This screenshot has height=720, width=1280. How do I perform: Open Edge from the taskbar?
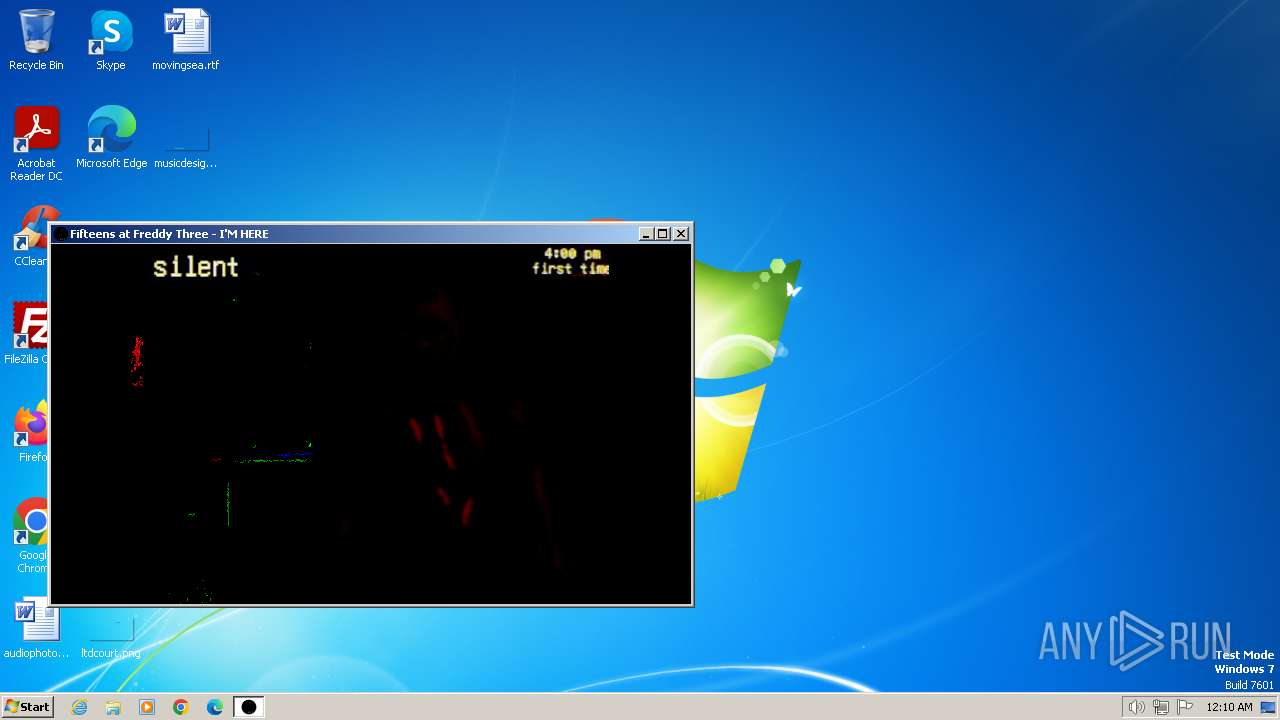[x=215, y=707]
